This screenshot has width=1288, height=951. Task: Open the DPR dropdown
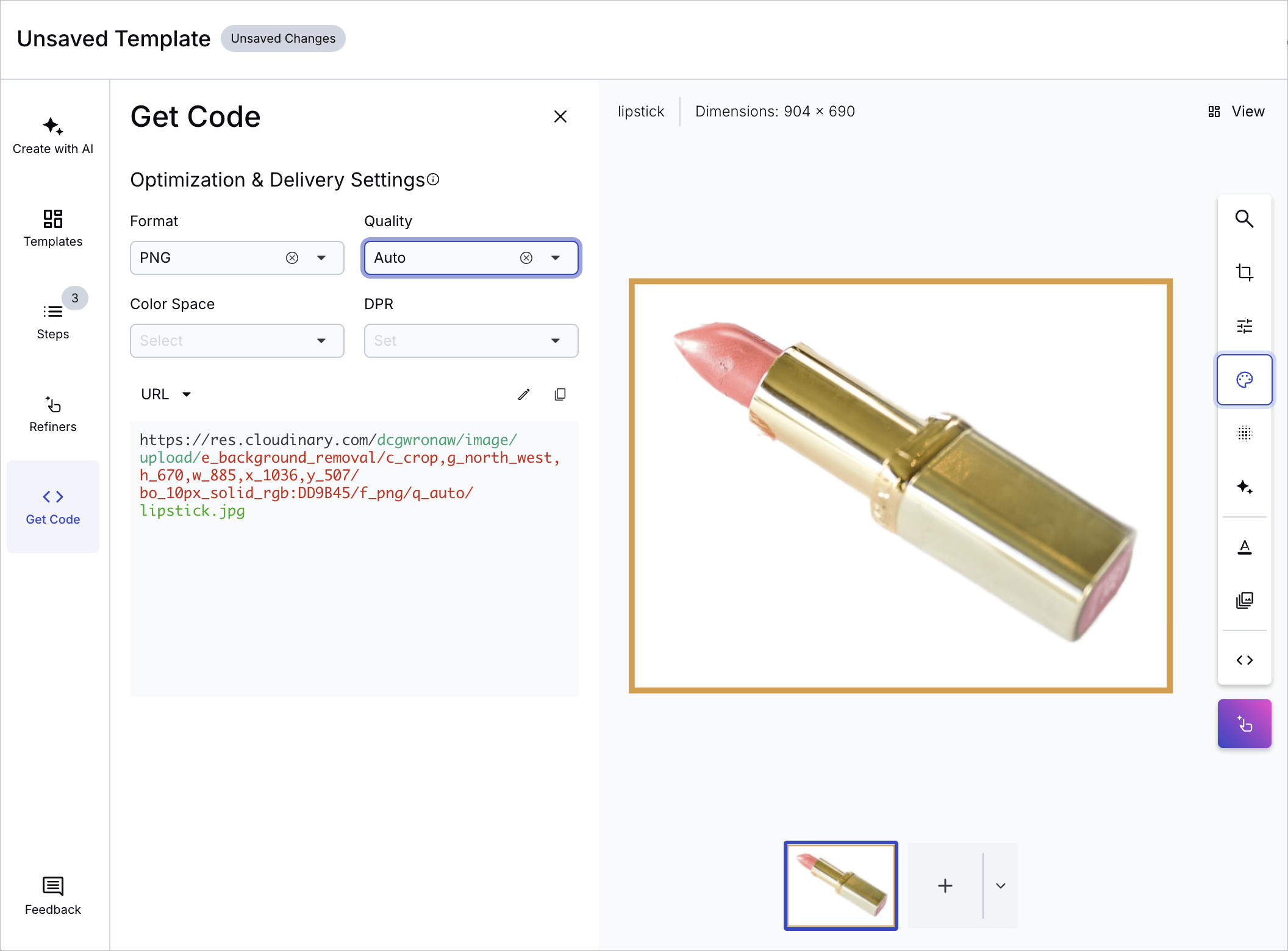click(471, 341)
